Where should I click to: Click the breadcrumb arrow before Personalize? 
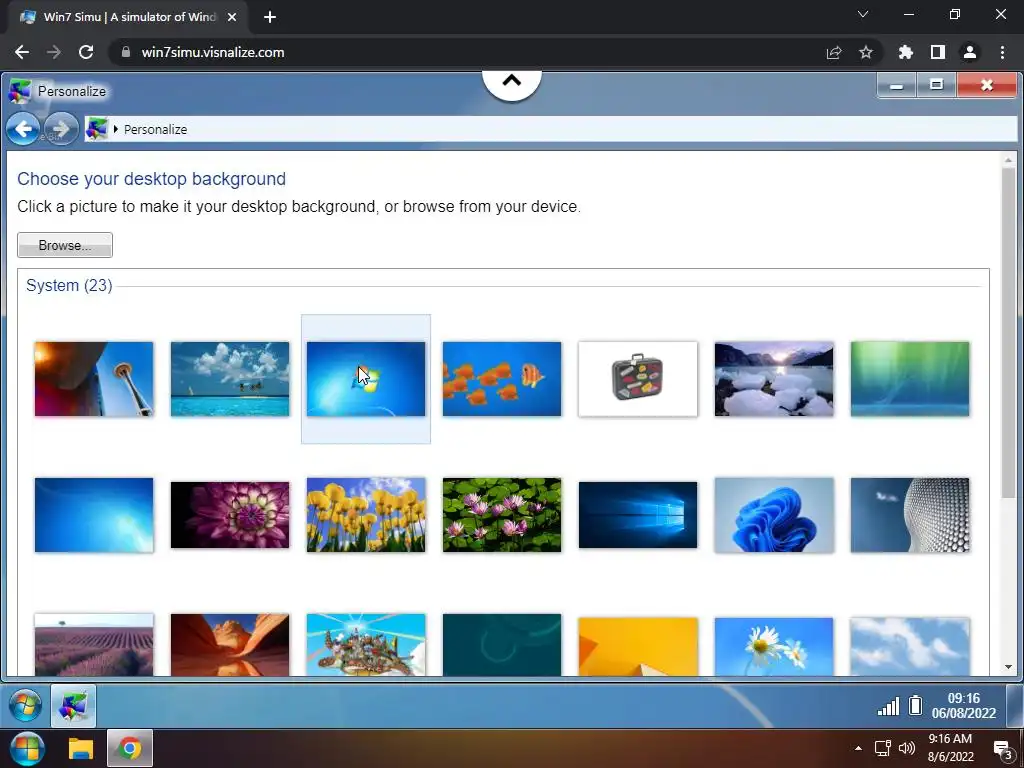point(116,129)
